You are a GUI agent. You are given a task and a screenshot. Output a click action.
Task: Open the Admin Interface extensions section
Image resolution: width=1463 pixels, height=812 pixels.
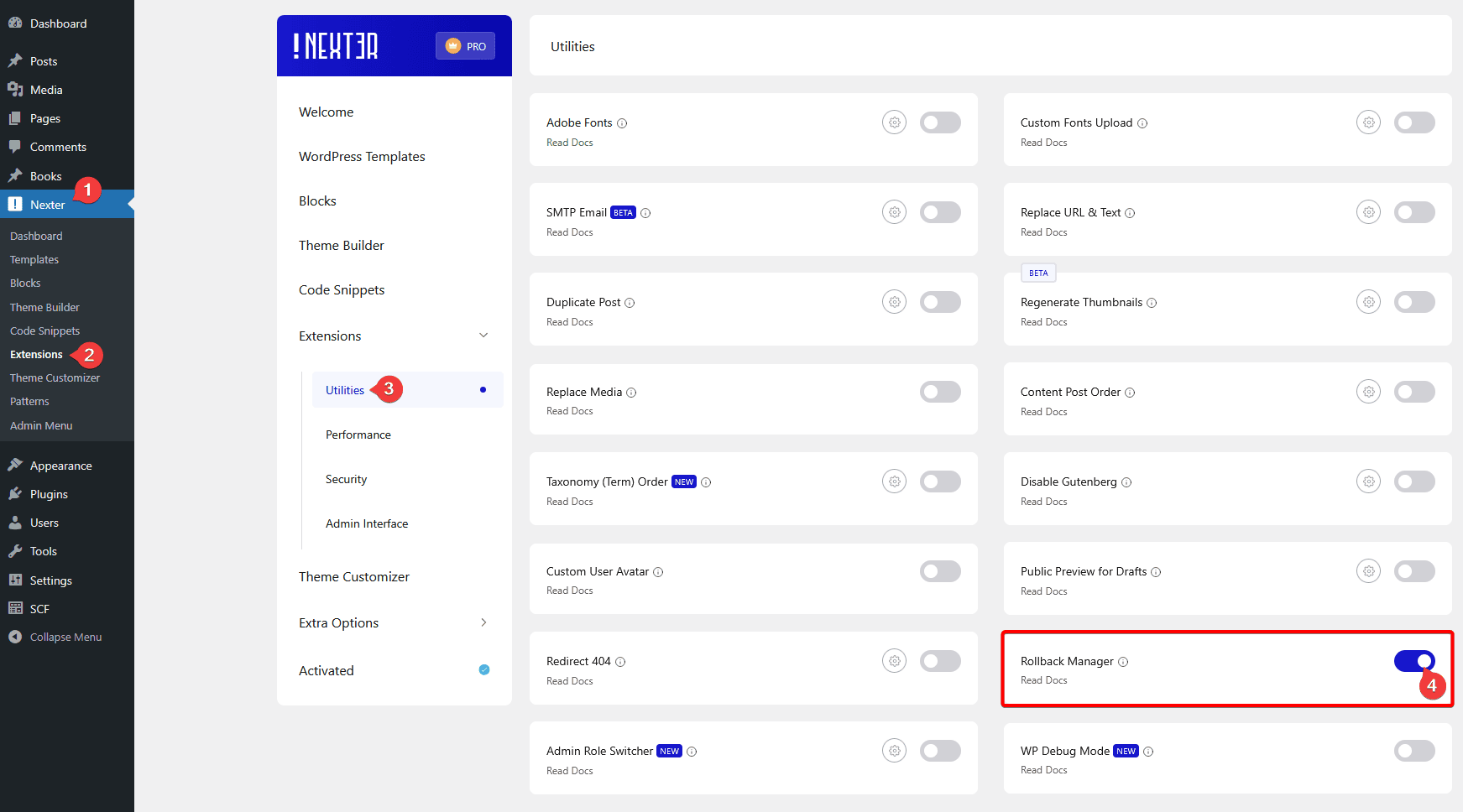tap(367, 523)
